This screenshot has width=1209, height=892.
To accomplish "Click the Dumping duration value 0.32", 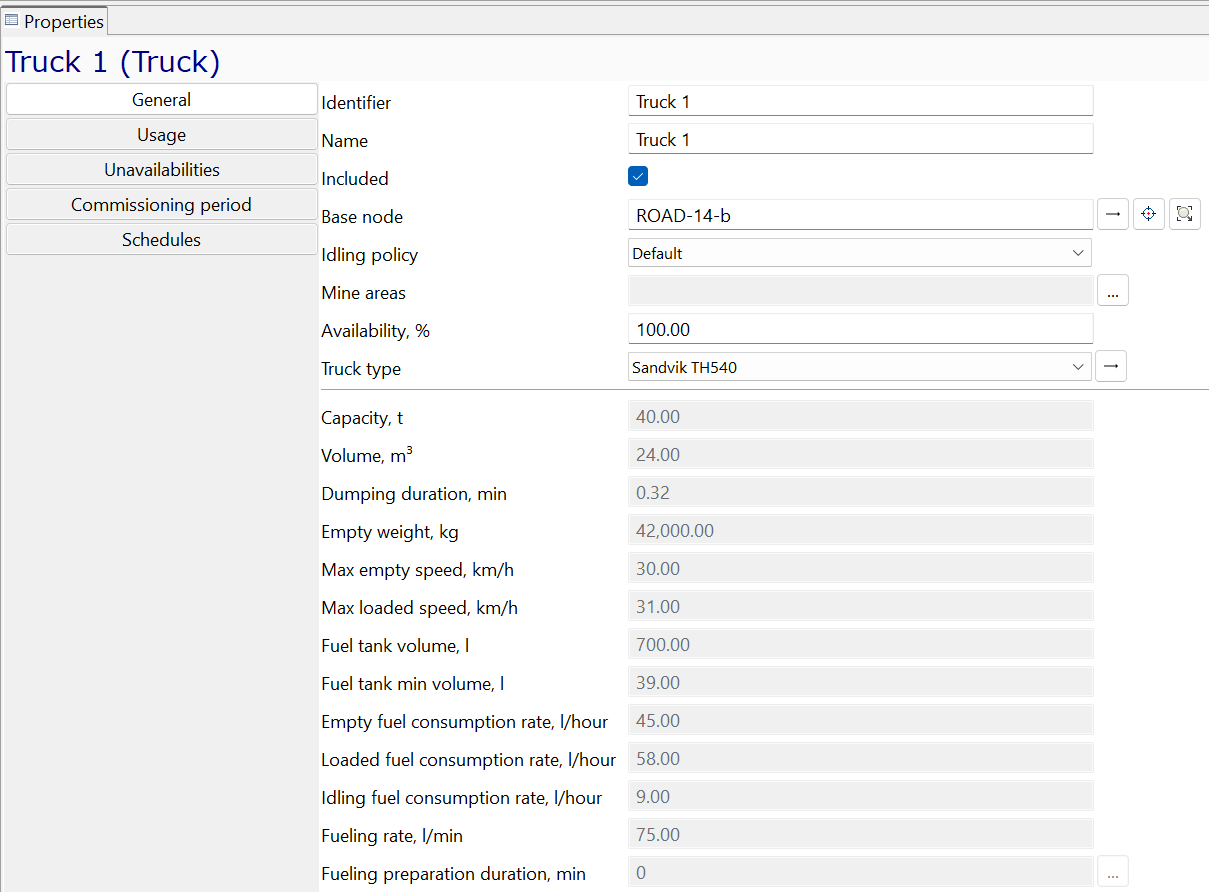I will 860,492.
